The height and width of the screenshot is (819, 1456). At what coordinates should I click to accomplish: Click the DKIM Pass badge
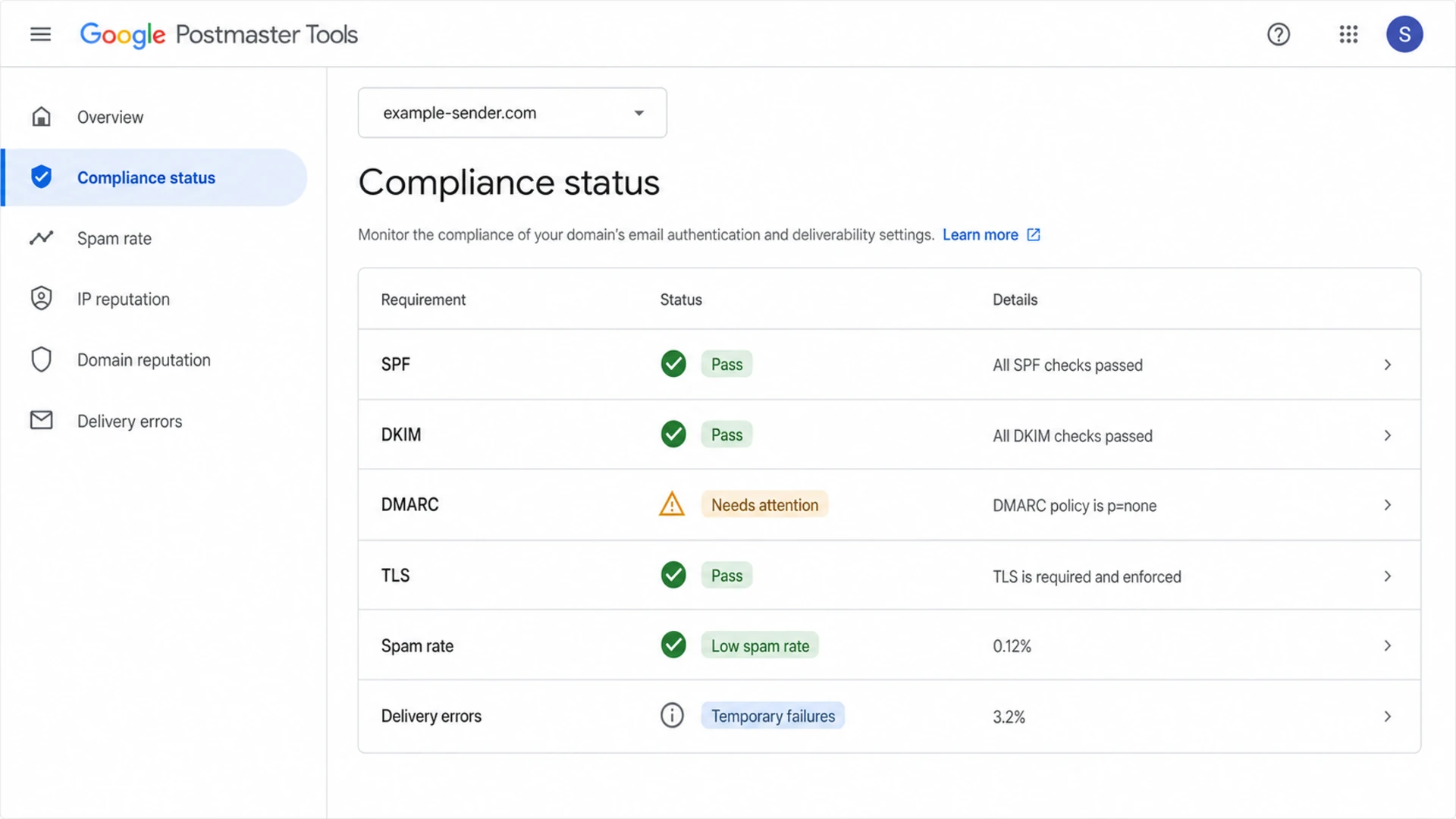726,435
